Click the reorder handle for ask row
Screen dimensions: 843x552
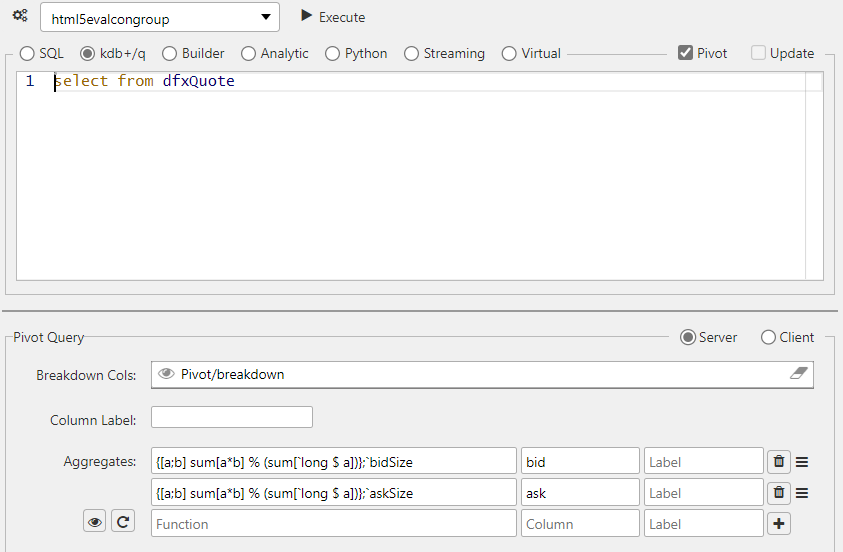coord(801,493)
